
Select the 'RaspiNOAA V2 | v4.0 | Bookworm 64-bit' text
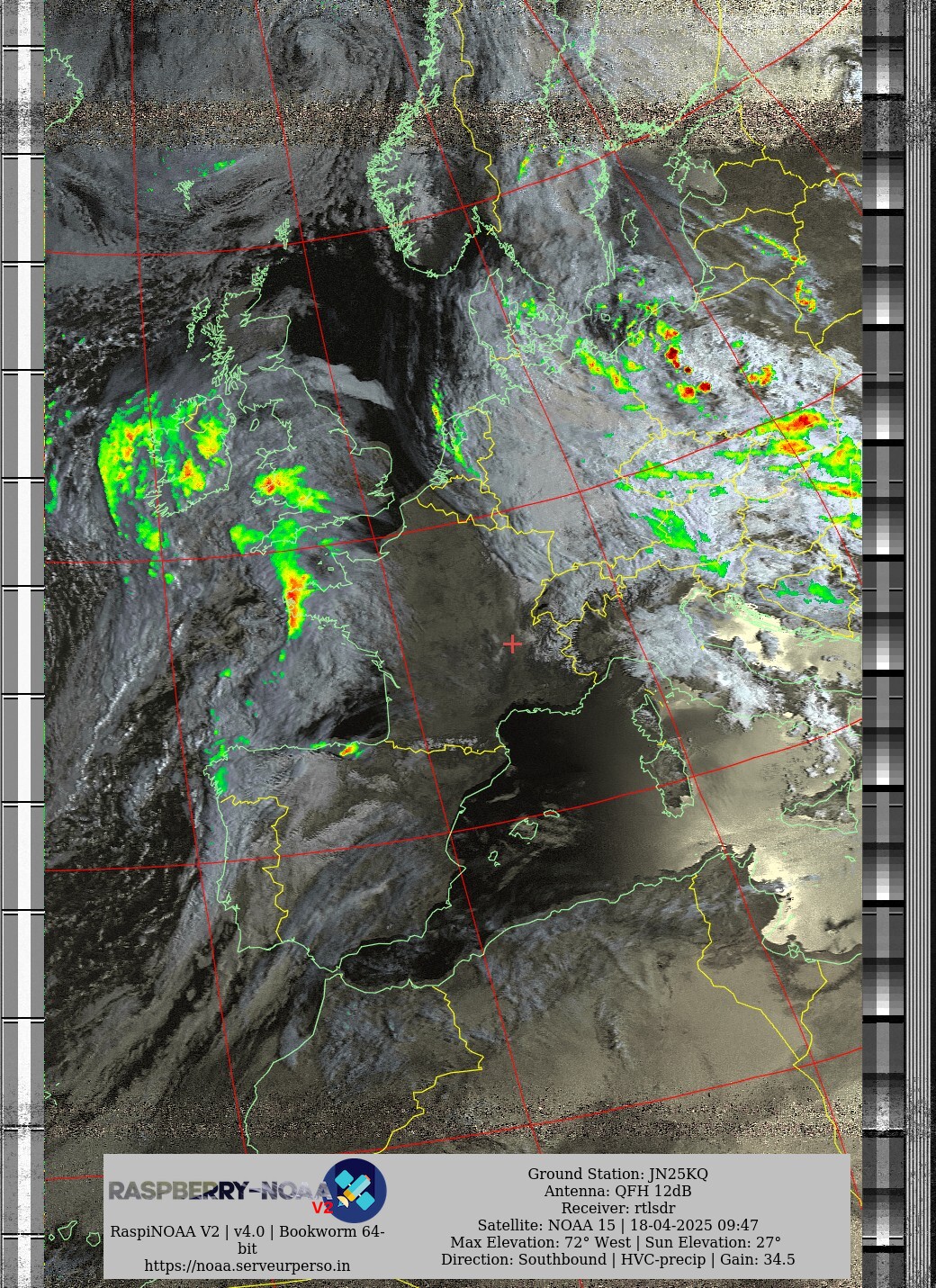pos(247,1239)
